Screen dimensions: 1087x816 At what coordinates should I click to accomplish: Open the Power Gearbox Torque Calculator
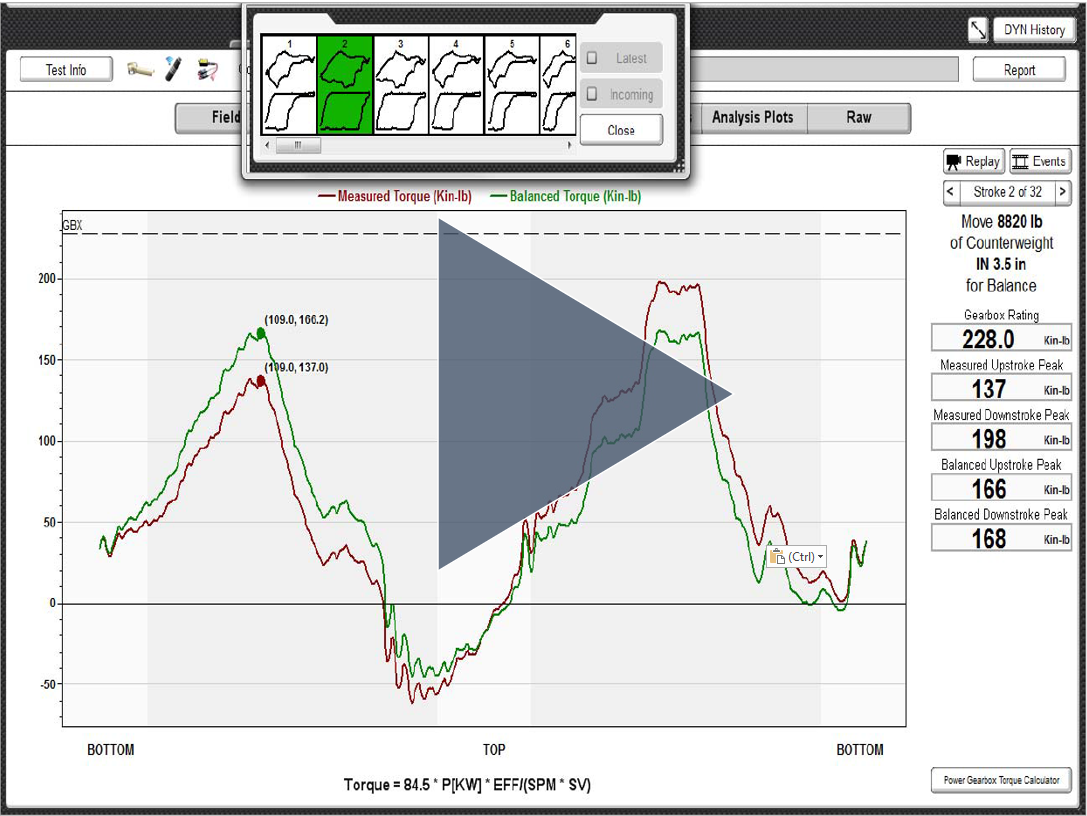(x=1000, y=780)
